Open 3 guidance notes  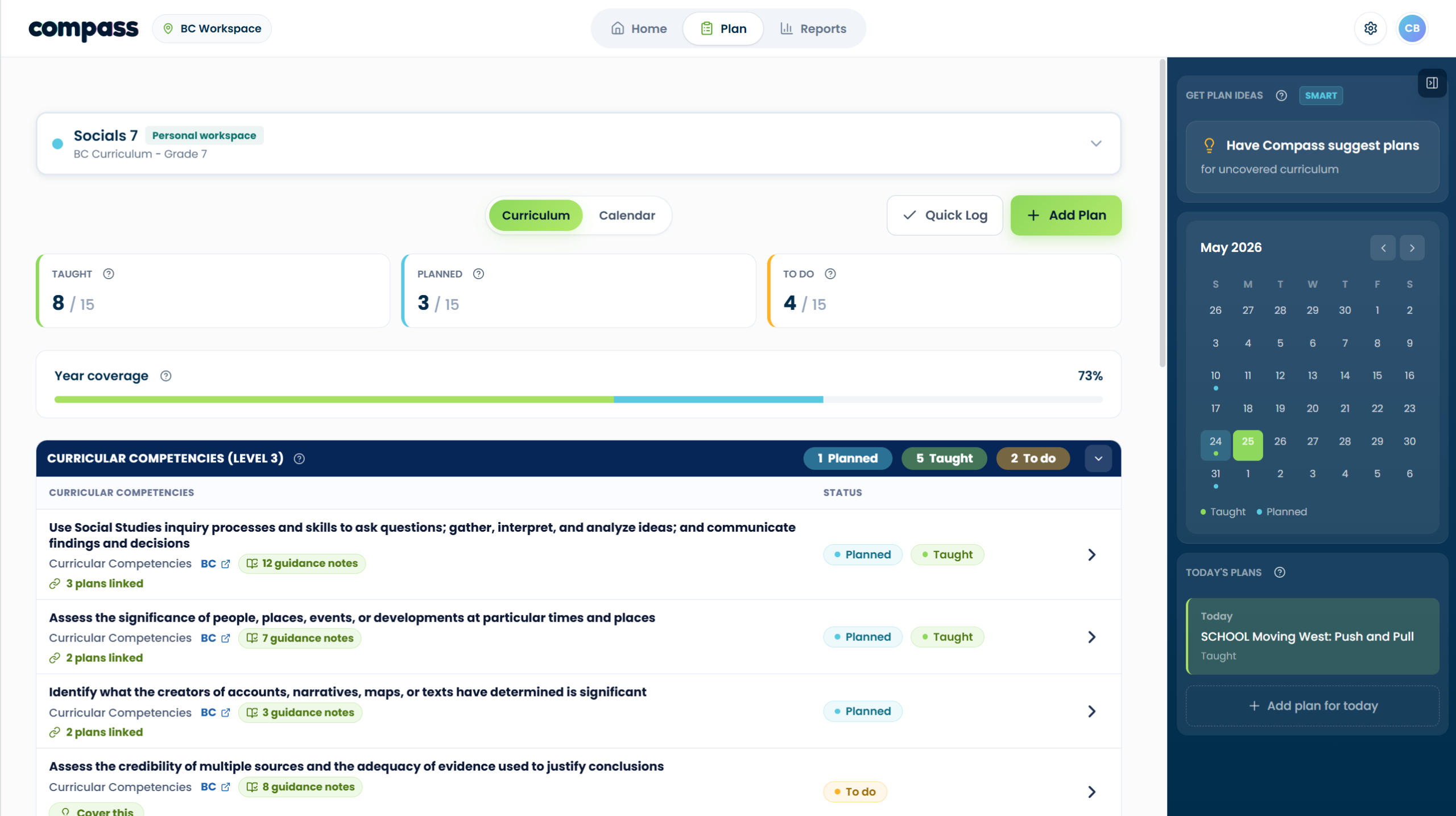click(300, 713)
